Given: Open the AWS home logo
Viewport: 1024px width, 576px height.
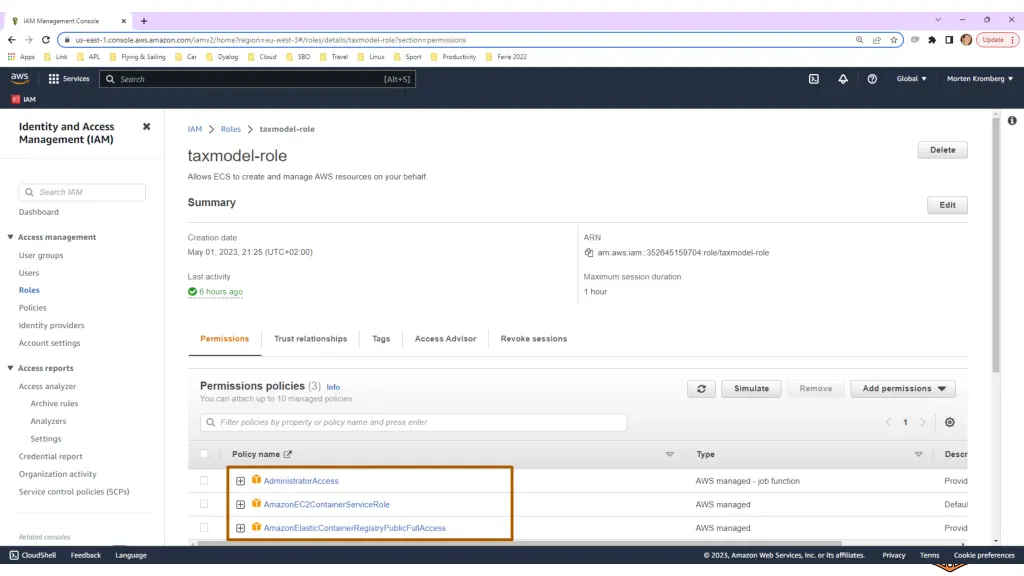Looking at the screenshot, I should [x=20, y=78].
